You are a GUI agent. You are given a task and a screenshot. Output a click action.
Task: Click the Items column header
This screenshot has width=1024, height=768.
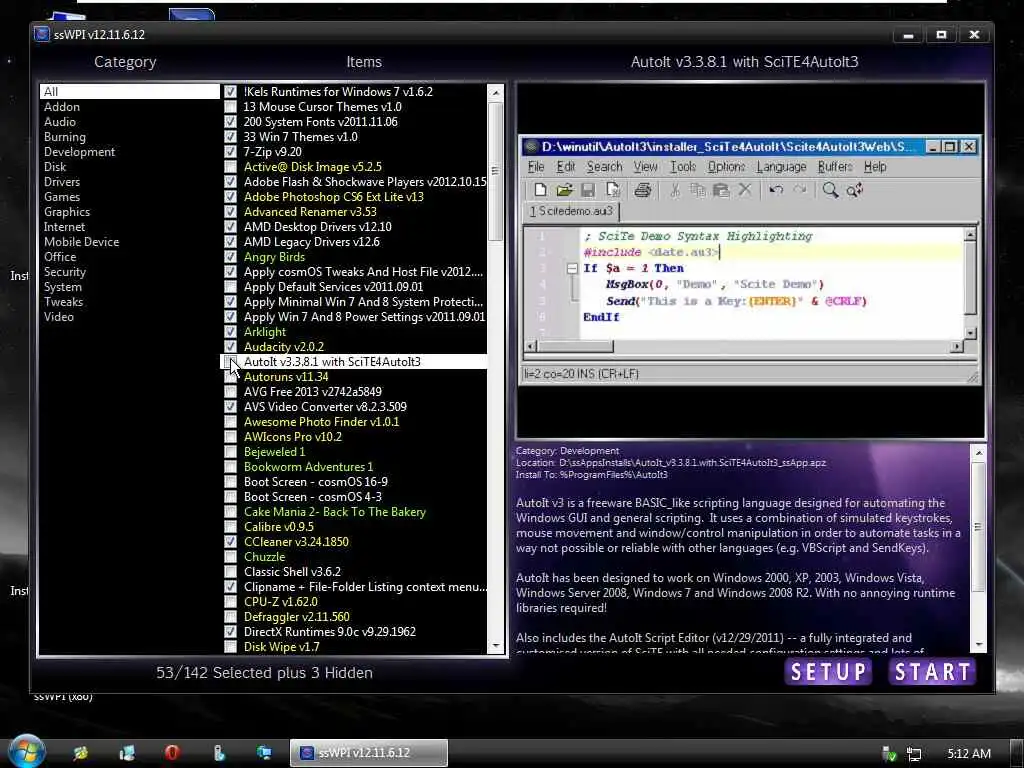click(364, 62)
